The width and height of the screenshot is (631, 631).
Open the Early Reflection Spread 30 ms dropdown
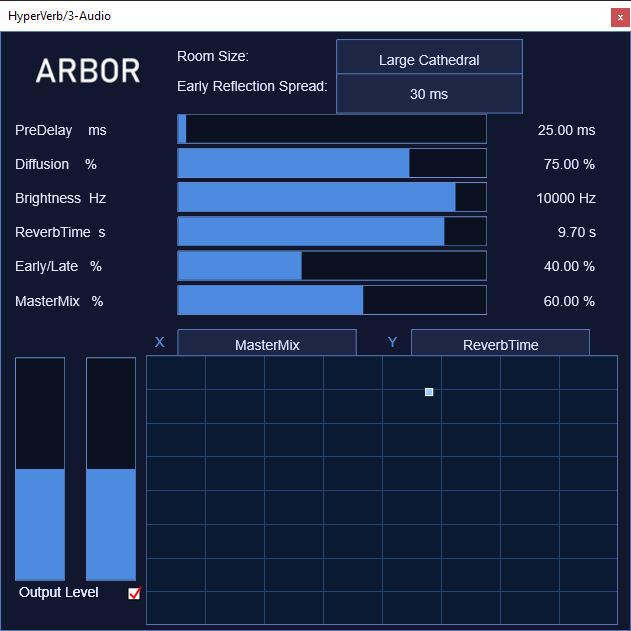pyautogui.click(x=429, y=94)
